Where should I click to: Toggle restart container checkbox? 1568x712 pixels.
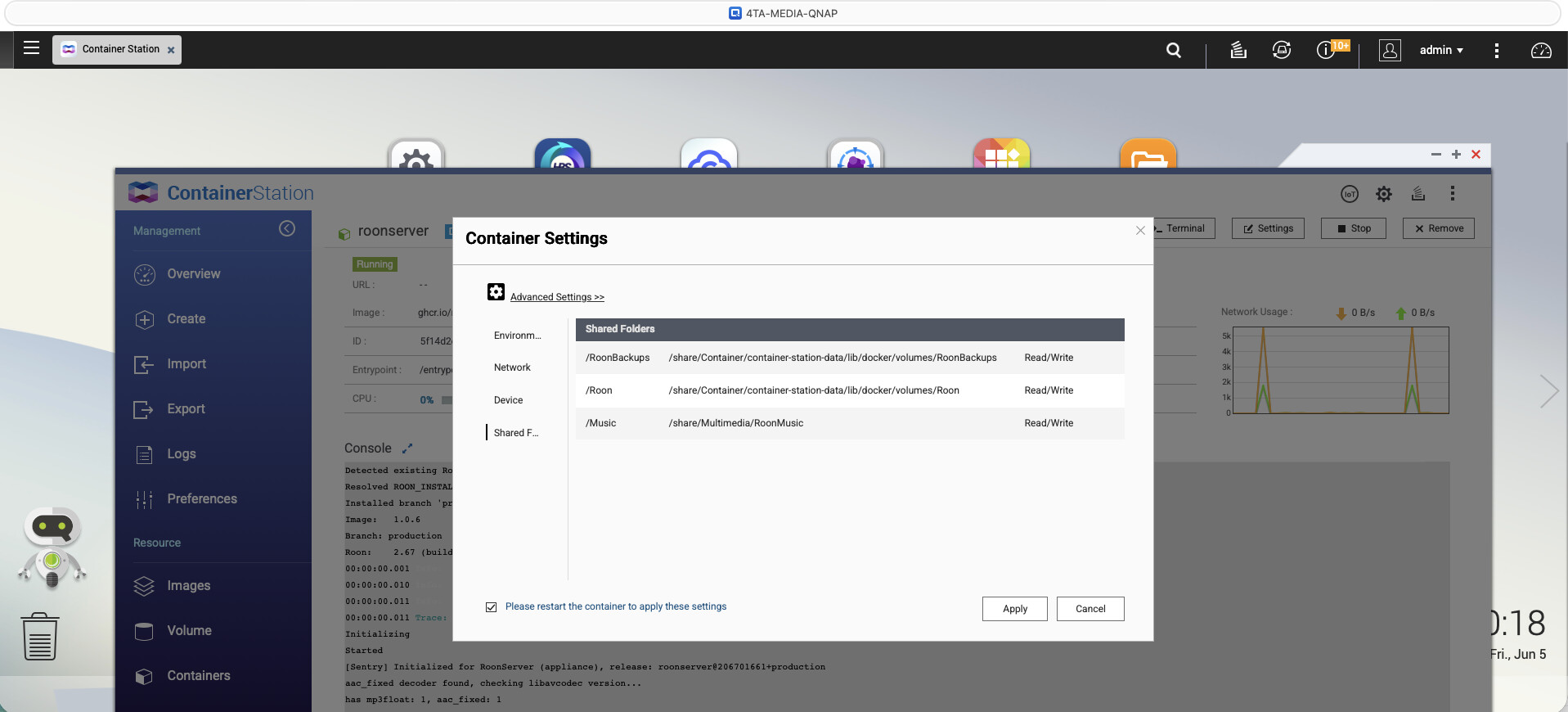(x=491, y=607)
